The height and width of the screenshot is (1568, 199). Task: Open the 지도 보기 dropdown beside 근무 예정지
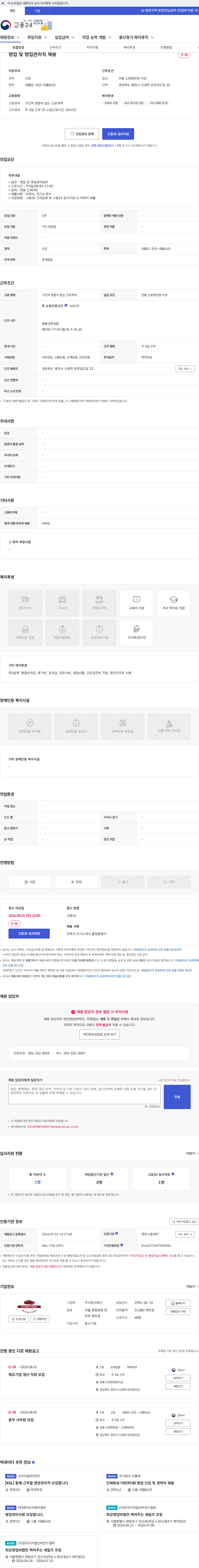pos(185,369)
